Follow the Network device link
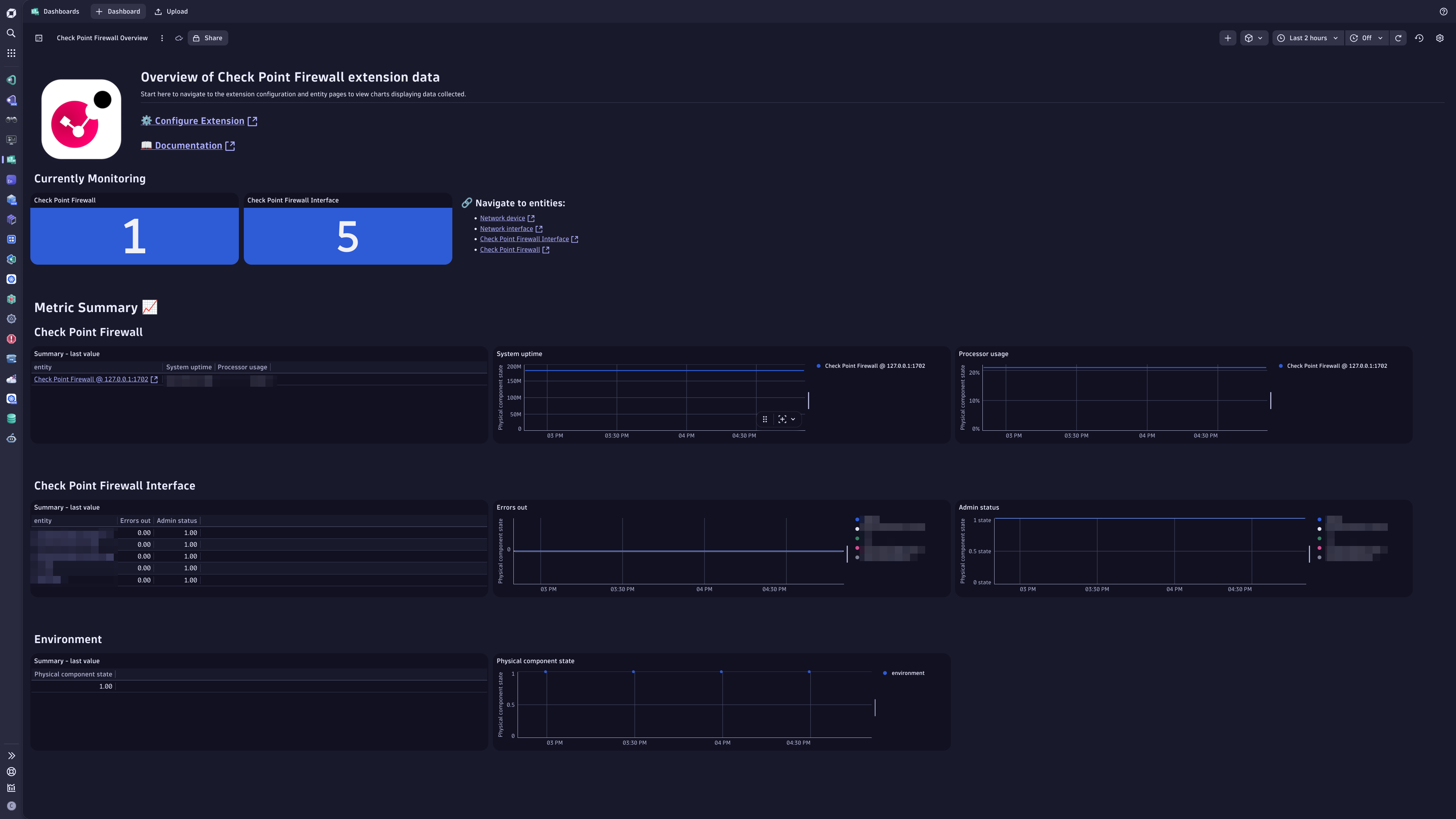 (507, 218)
